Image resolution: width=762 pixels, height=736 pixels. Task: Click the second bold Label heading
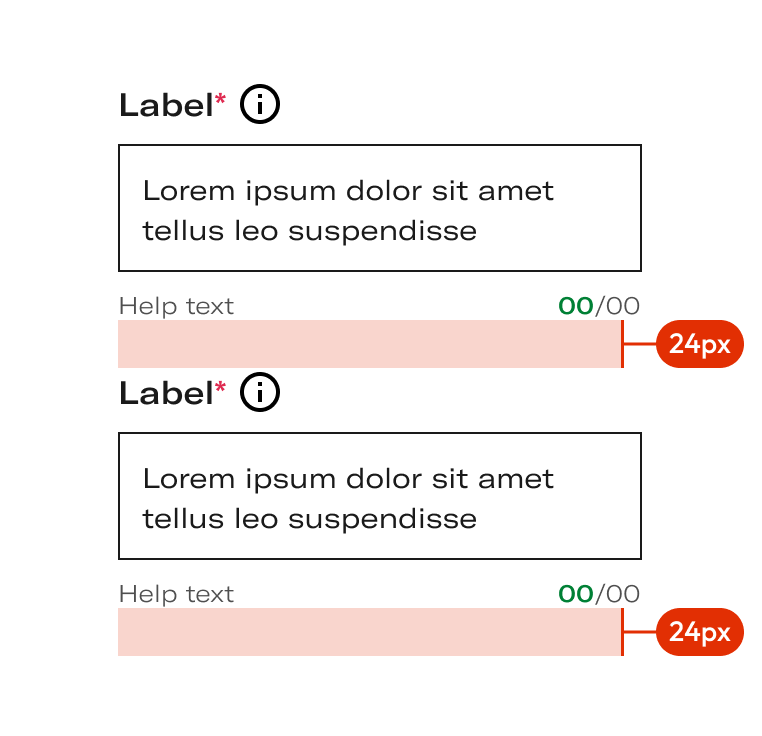coord(166,393)
